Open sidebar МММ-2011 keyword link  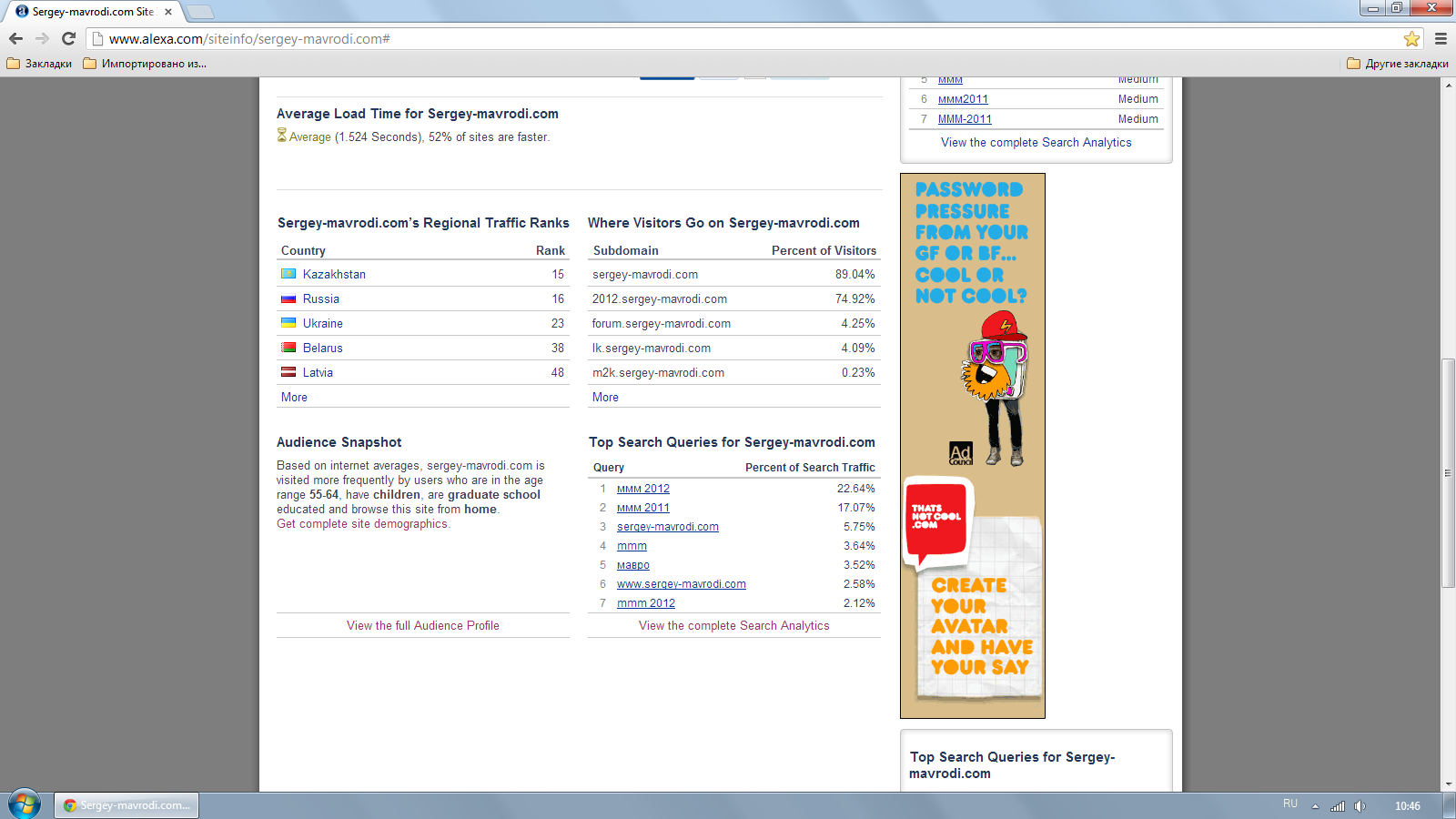click(x=965, y=119)
